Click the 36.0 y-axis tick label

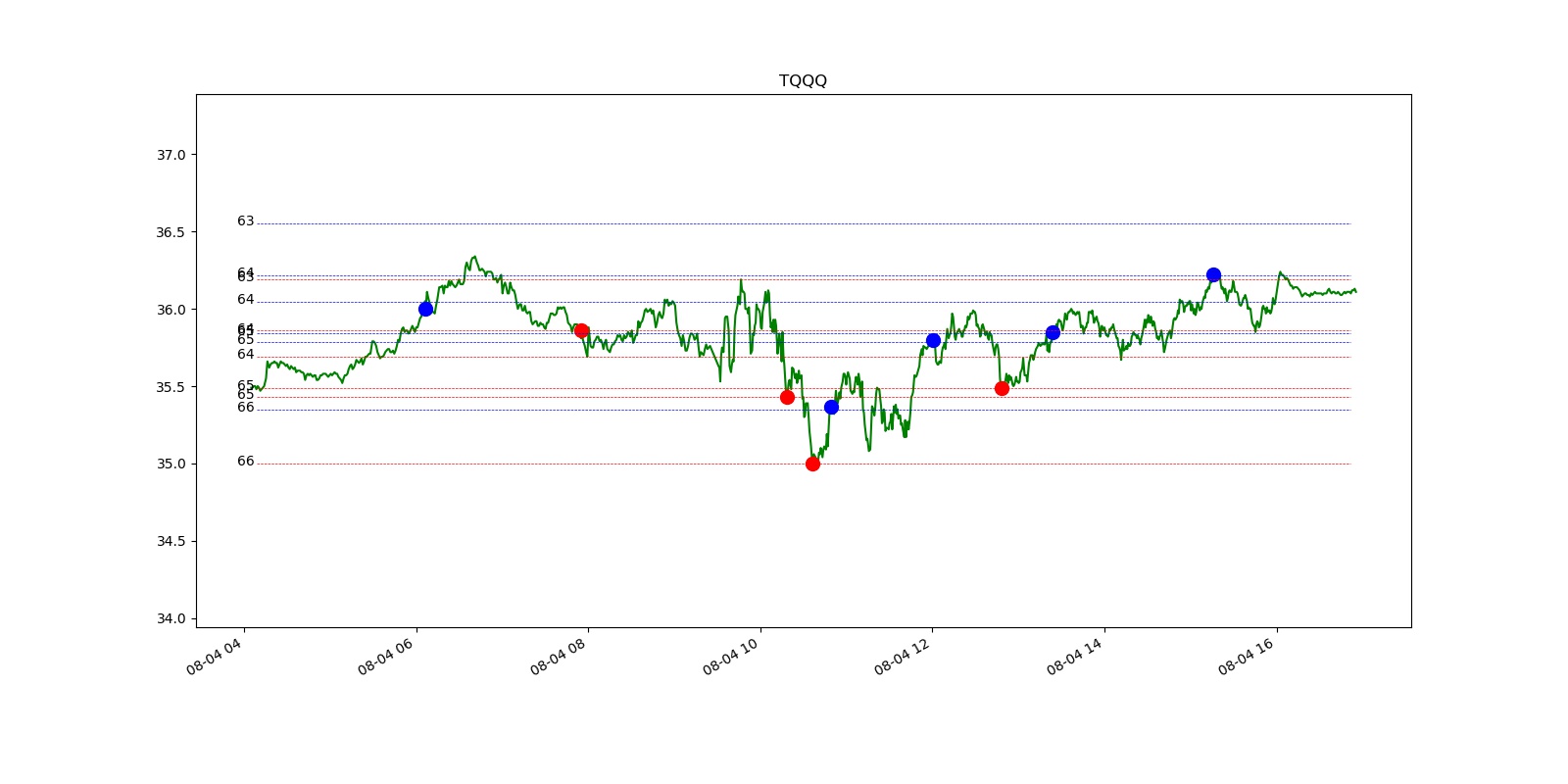[x=171, y=310]
